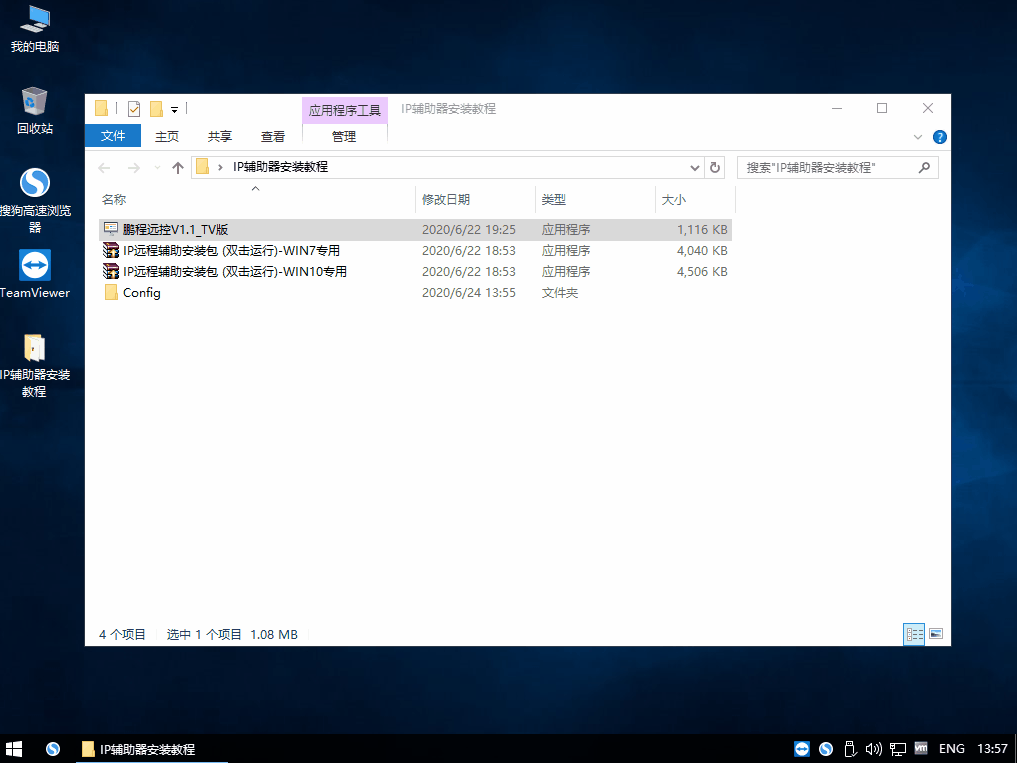Select the TeamViewer desktop shortcut
The width and height of the screenshot is (1017, 763).
[34, 274]
